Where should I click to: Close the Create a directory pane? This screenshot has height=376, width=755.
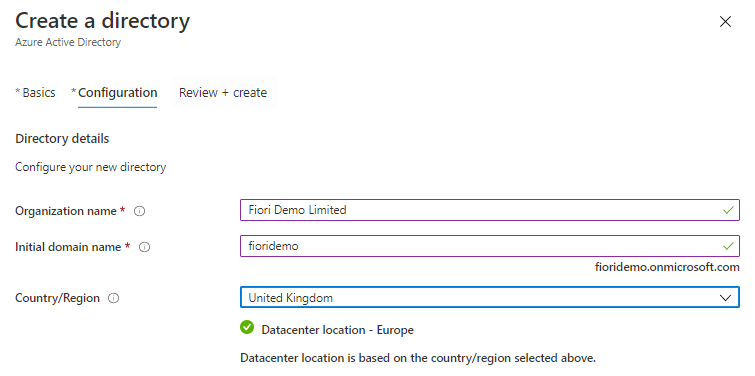click(725, 22)
